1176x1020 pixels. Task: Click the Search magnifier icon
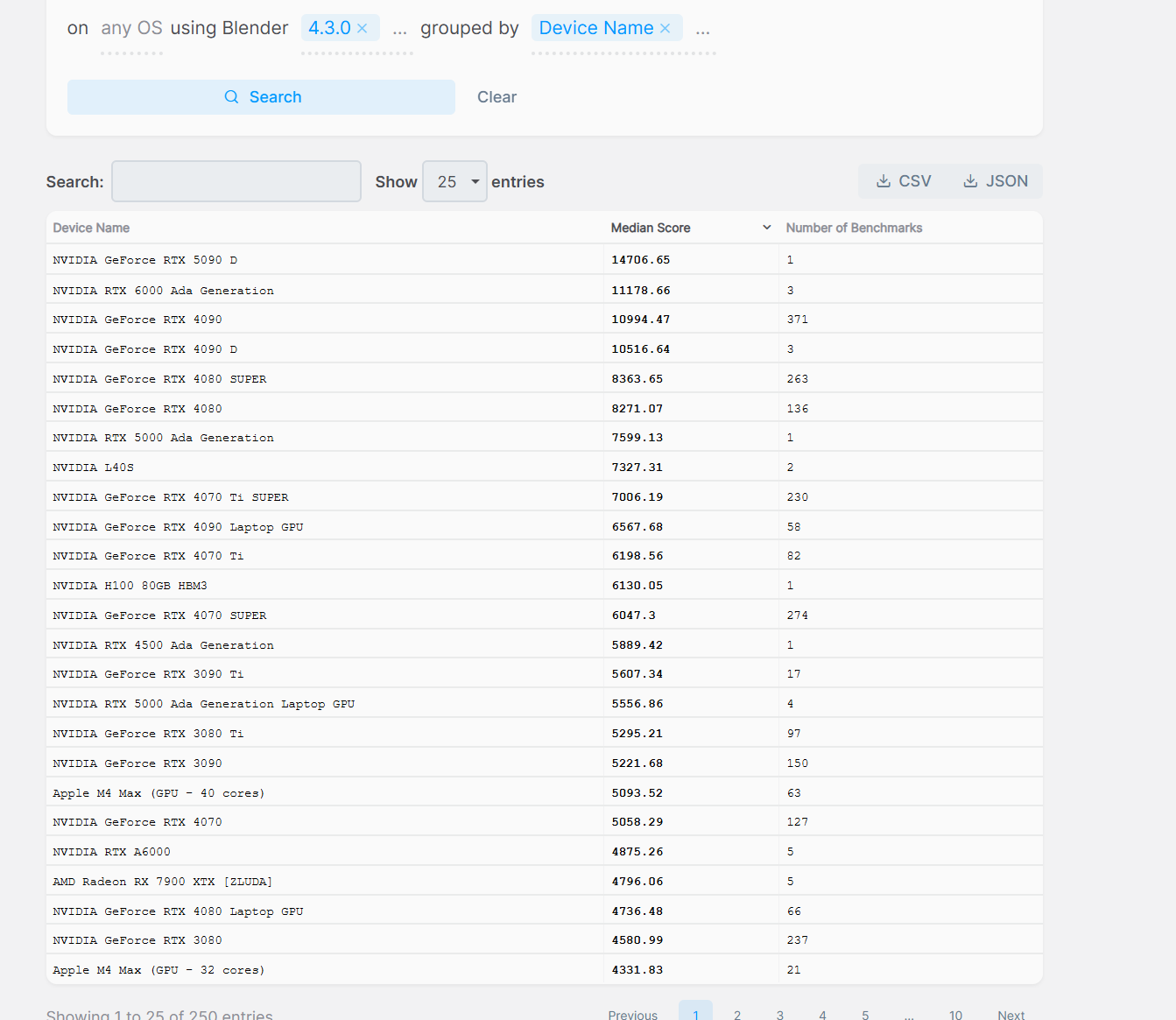(x=231, y=97)
